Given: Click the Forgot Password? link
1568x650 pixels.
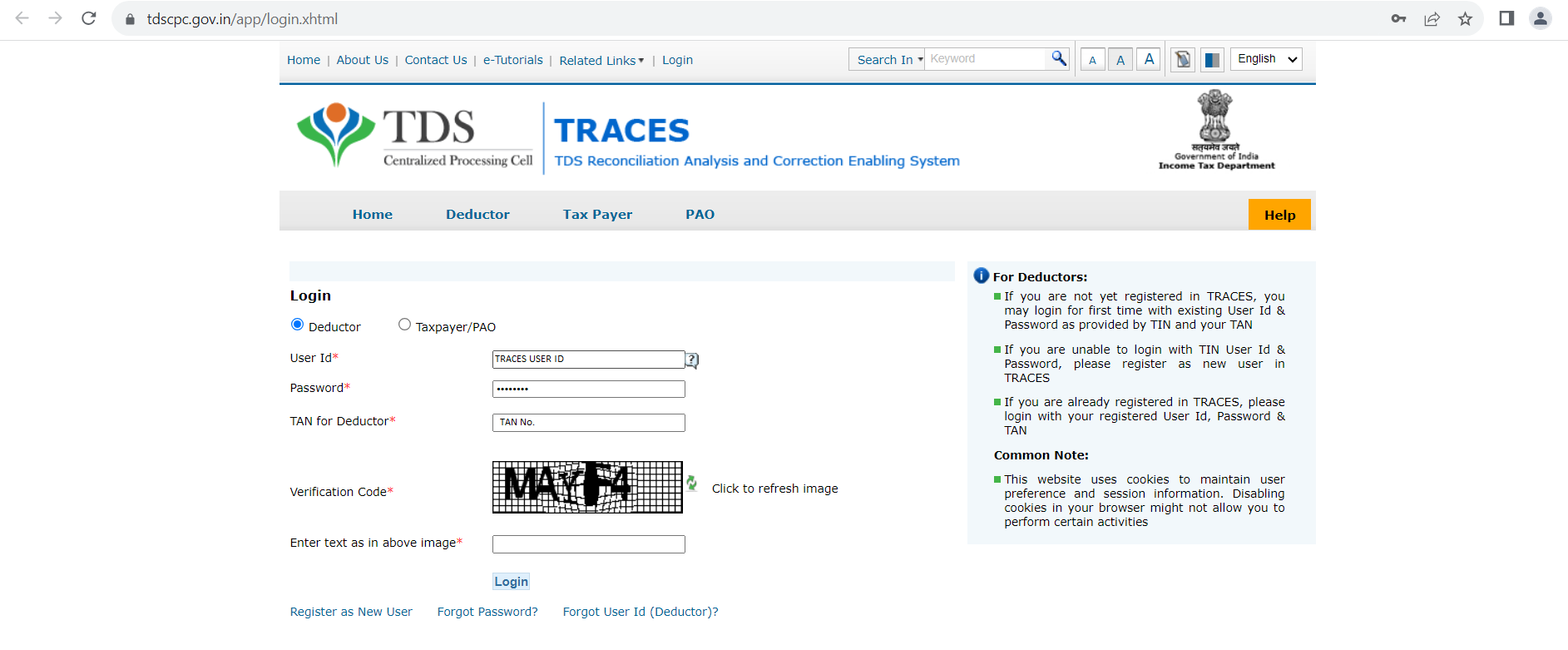Looking at the screenshot, I should tap(487, 612).
